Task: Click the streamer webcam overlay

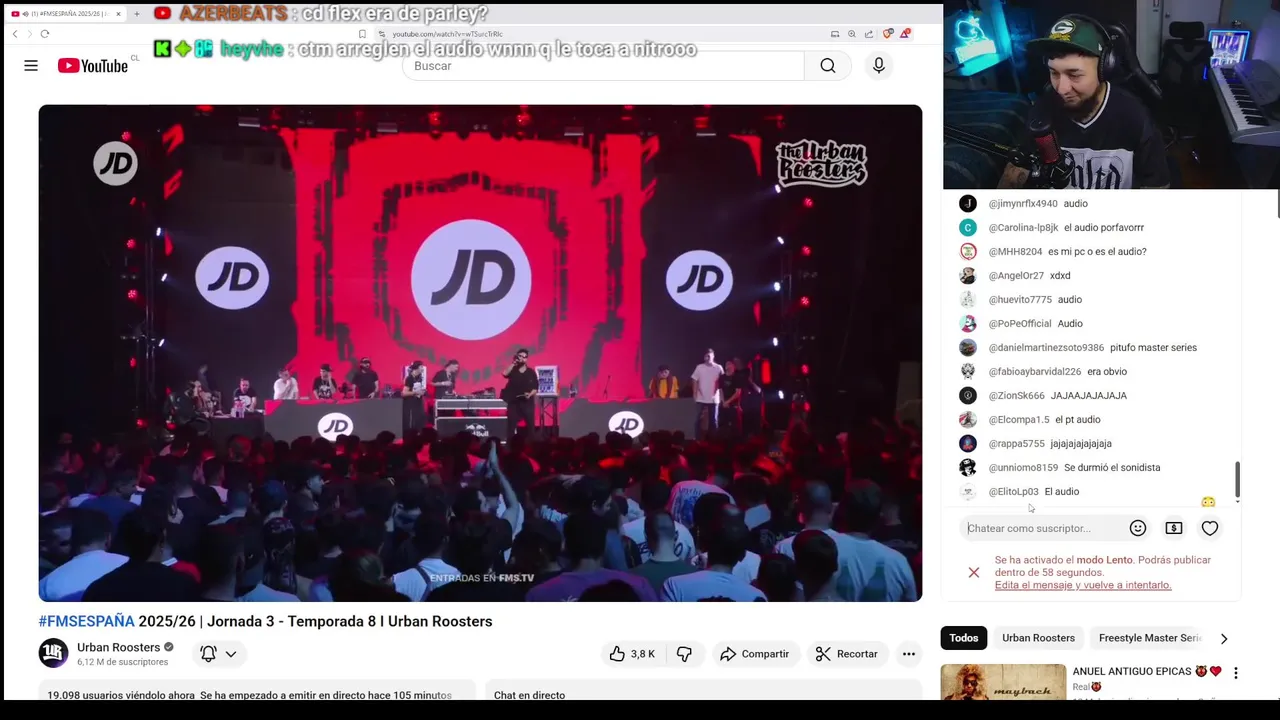Action: click(1111, 94)
